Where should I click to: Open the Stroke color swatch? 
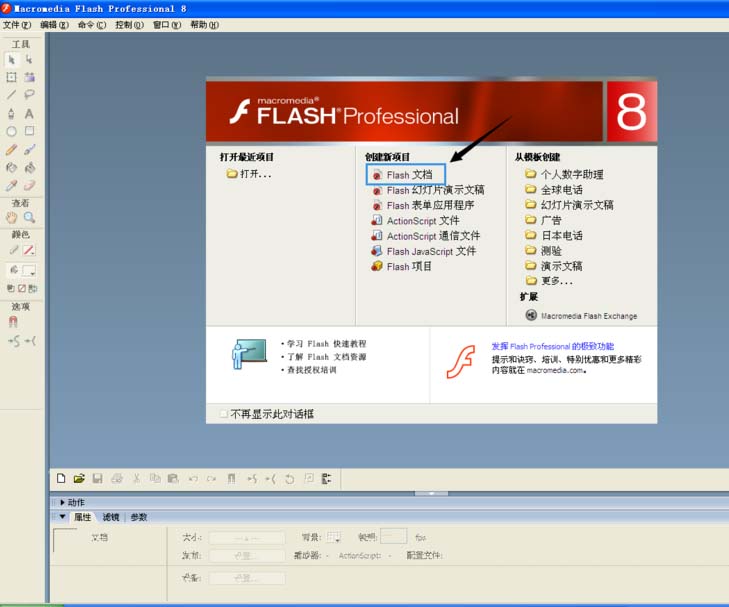pyautogui.click(x=29, y=250)
